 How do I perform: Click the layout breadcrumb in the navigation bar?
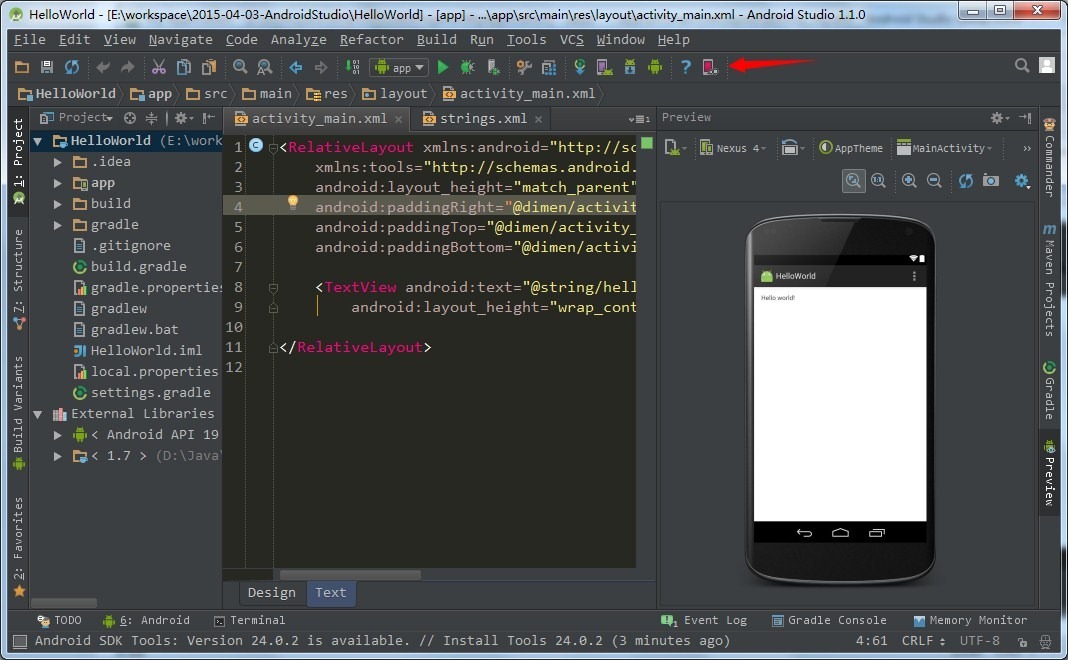point(394,94)
